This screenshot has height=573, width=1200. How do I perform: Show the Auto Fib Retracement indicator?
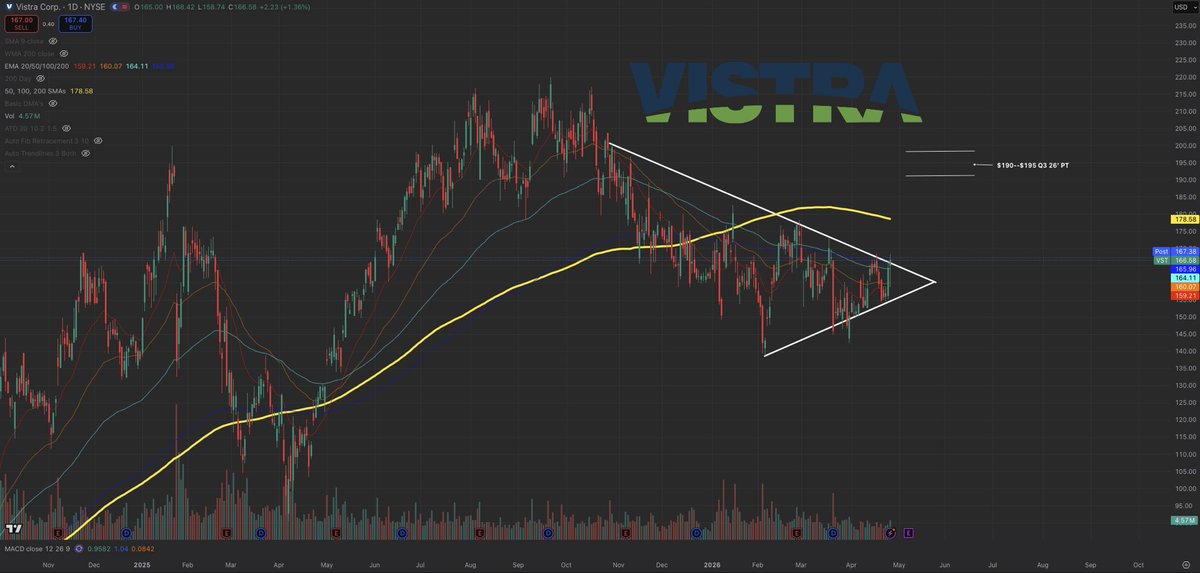pyautogui.click(x=98, y=141)
